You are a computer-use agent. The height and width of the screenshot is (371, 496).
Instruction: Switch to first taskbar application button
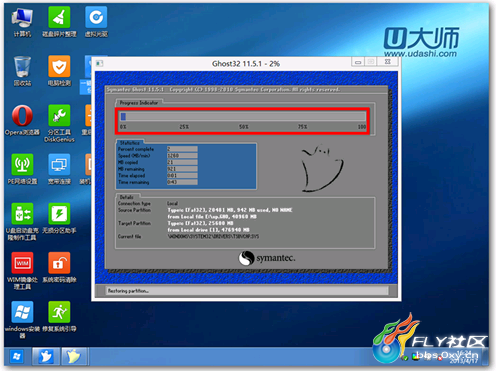click(x=46, y=356)
